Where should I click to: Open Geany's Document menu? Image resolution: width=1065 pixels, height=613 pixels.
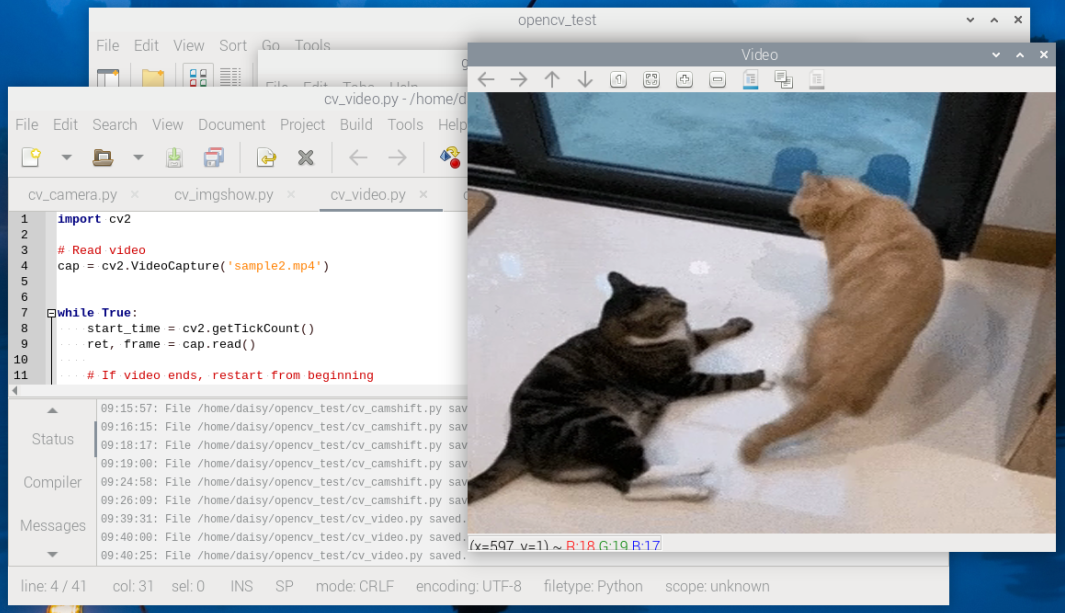coord(232,124)
